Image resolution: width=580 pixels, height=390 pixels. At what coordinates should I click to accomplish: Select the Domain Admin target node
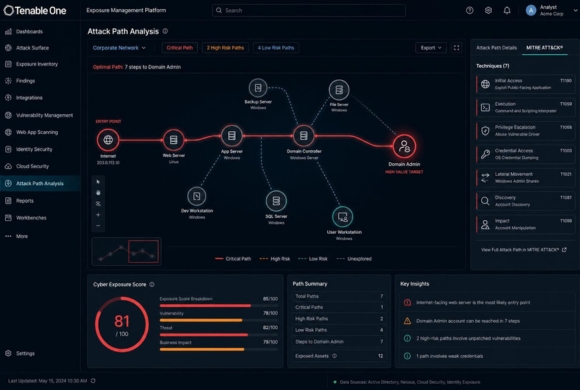click(404, 146)
